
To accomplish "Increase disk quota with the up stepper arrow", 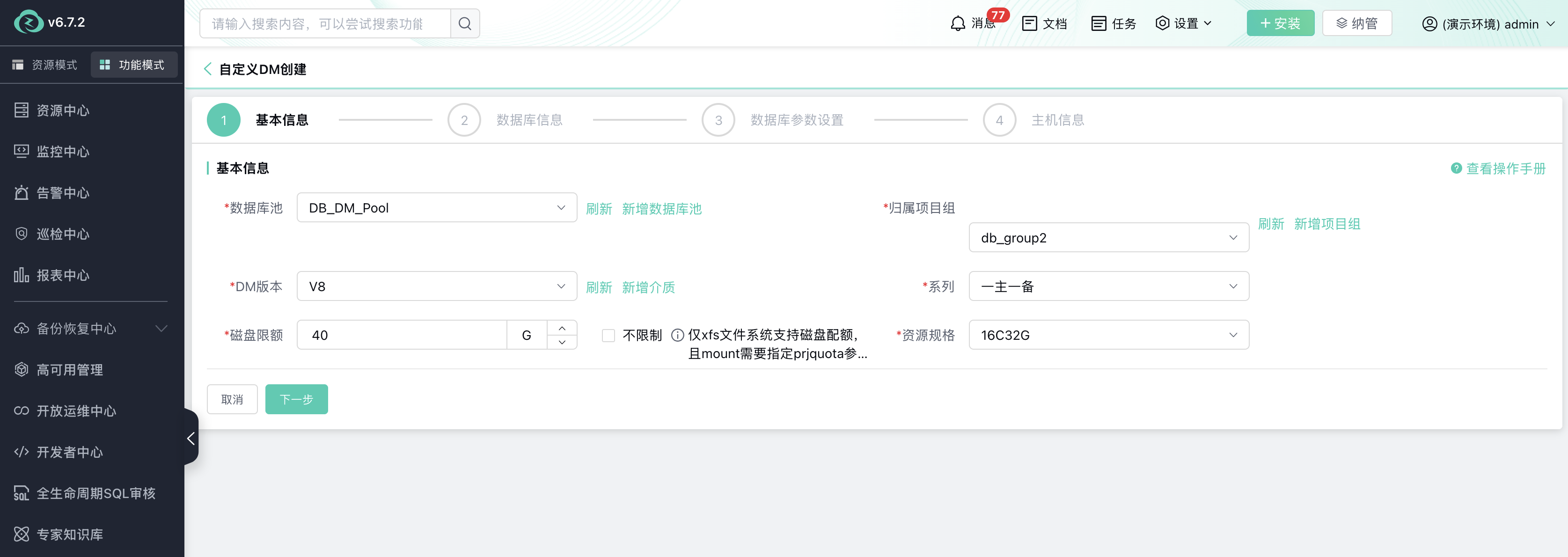I will pyautogui.click(x=562, y=328).
